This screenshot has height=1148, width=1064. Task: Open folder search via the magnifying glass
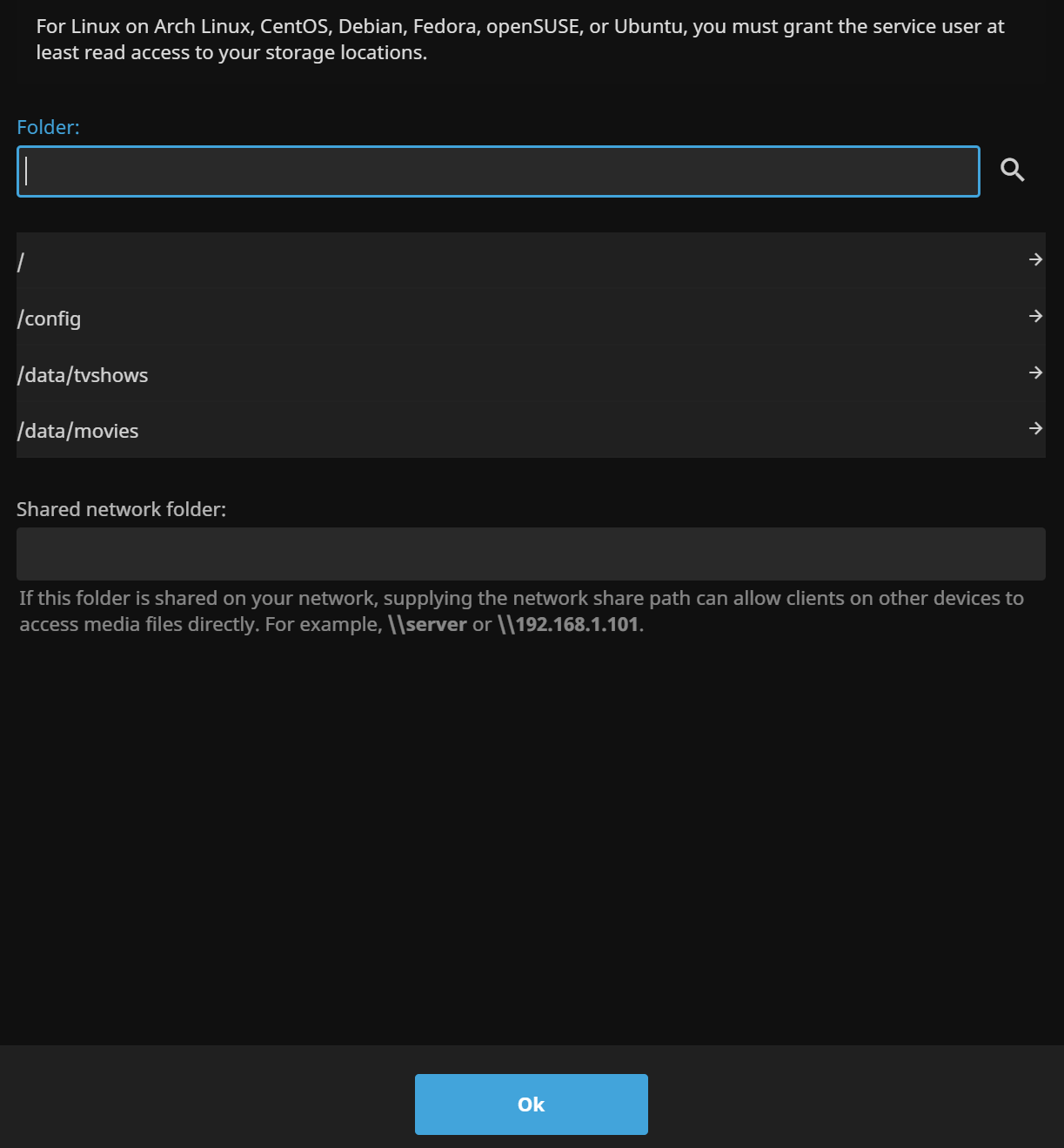[1012, 171]
